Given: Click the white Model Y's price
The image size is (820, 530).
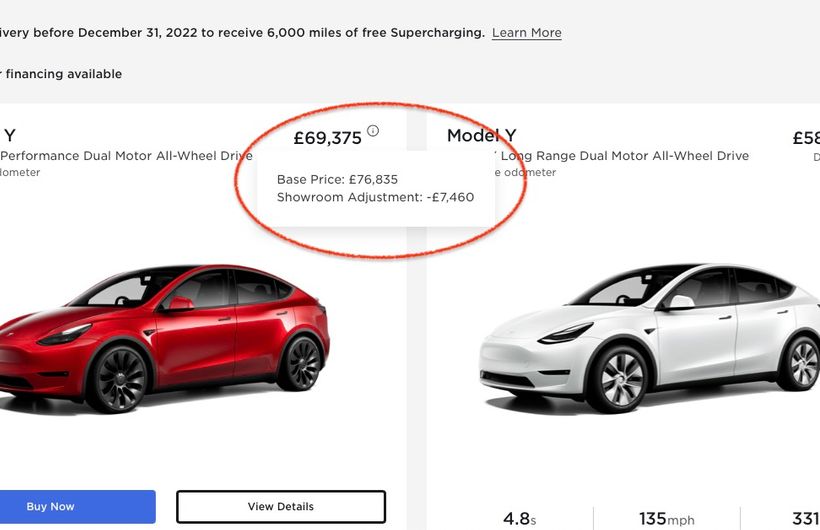Looking at the screenshot, I should 805,138.
